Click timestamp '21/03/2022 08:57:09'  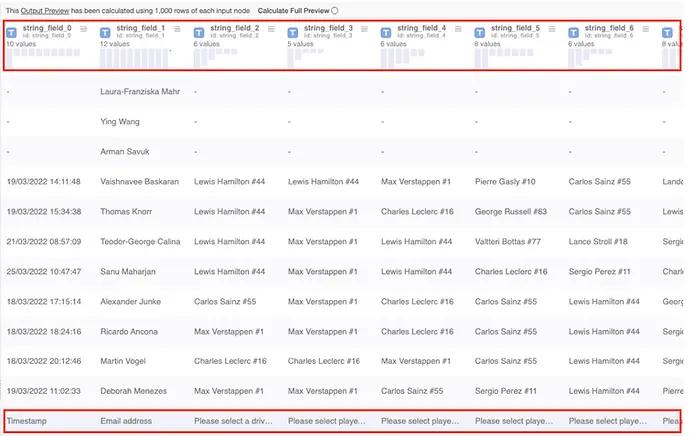pyautogui.click(x=44, y=242)
